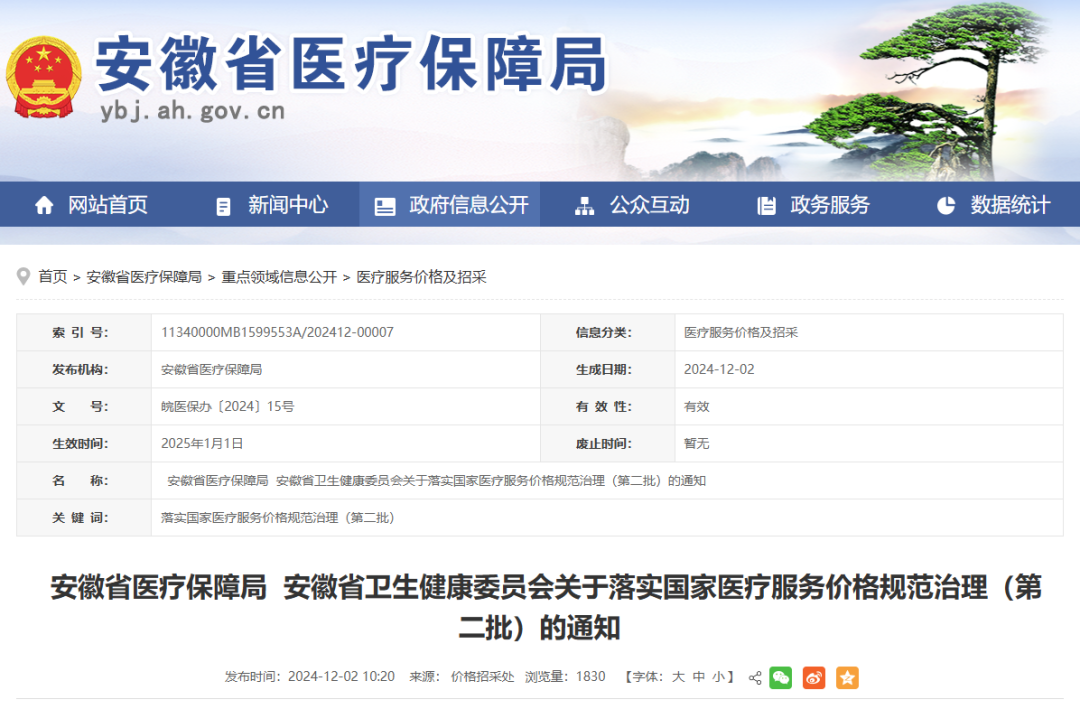Viewport: 1080px width, 709px height.
Task: Select 发布机构 value 安徽省医疗保障局 in table
Action: (x=211, y=370)
